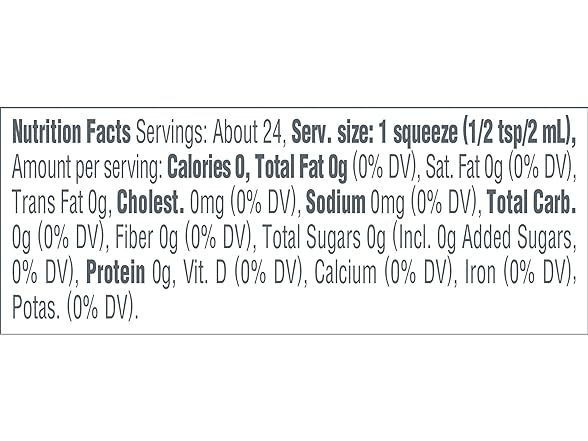Select the bold Calories 0 text

coord(208,167)
